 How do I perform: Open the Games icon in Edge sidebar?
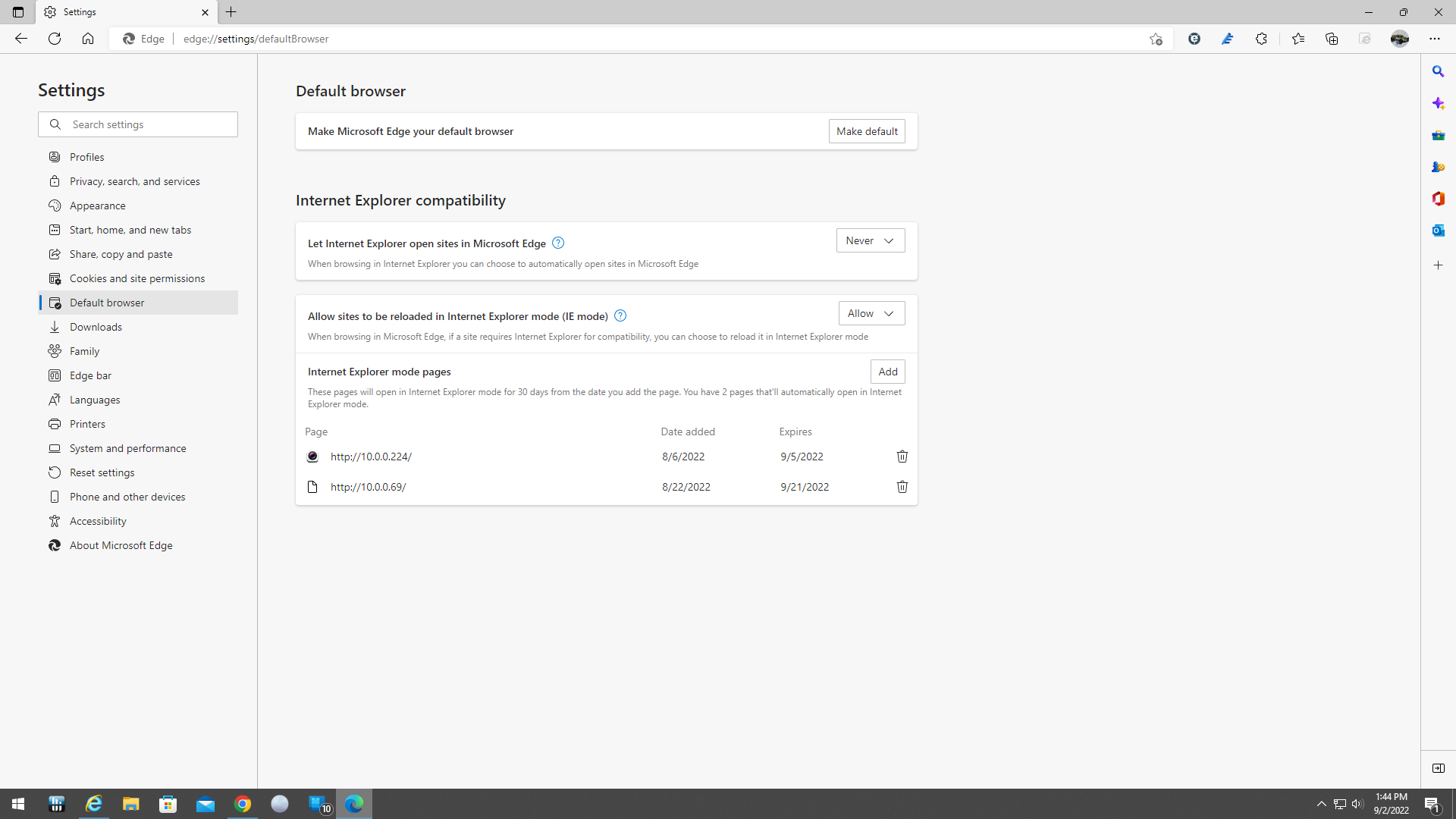coord(1438,167)
